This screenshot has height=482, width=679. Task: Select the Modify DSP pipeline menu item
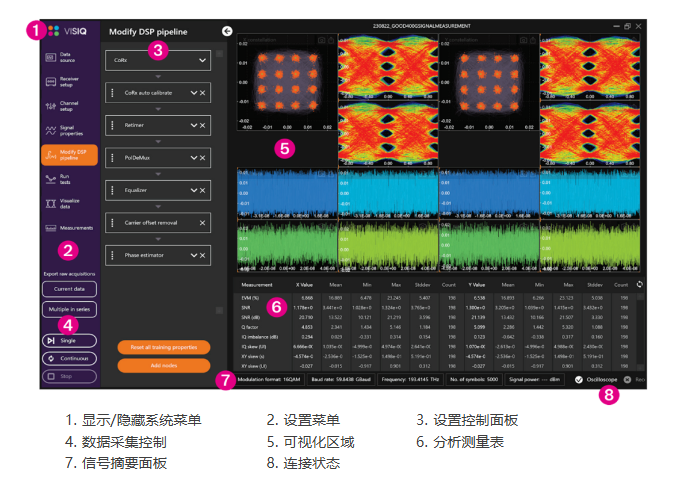[69, 155]
